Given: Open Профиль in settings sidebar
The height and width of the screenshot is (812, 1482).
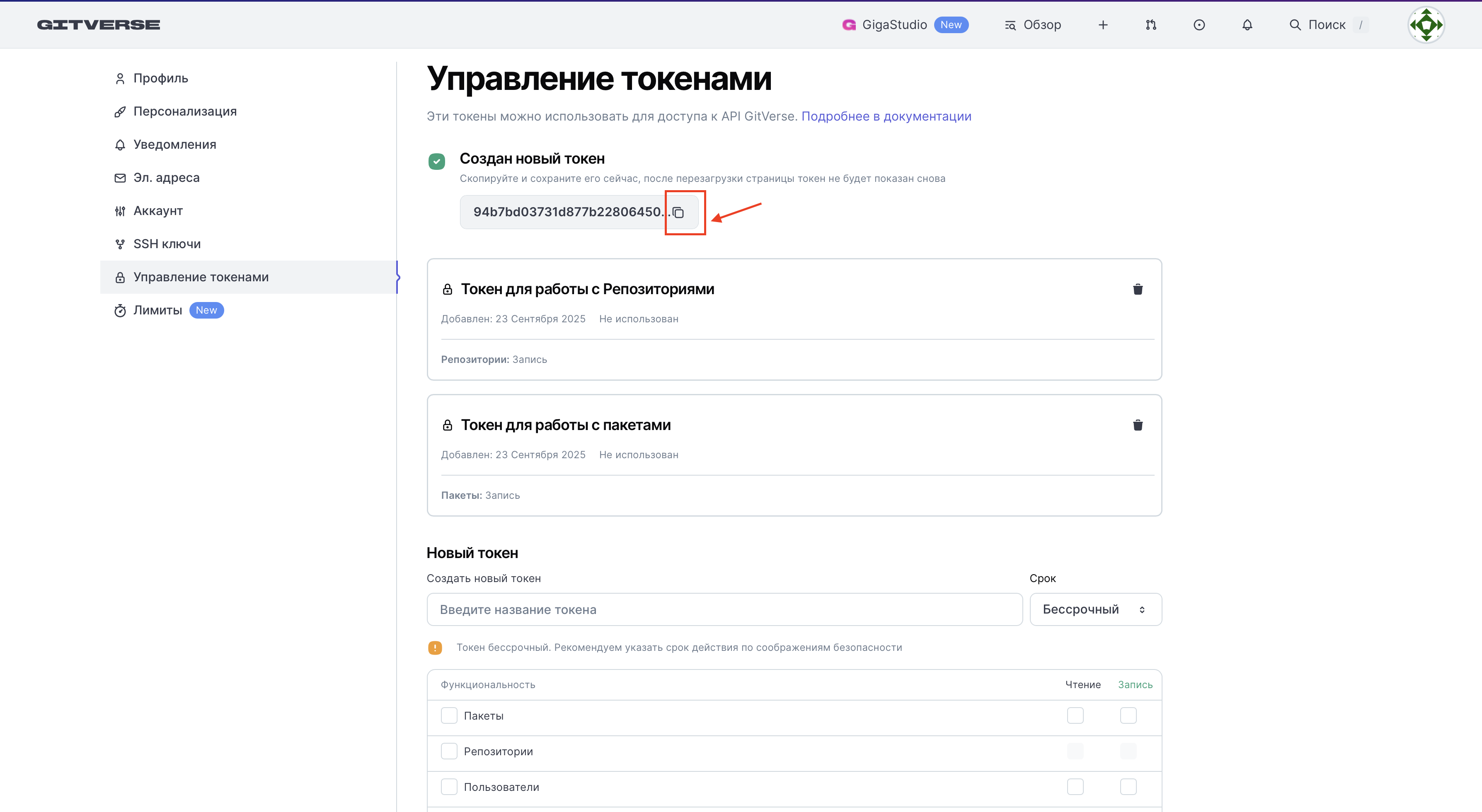Looking at the screenshot, I should 160,78.
